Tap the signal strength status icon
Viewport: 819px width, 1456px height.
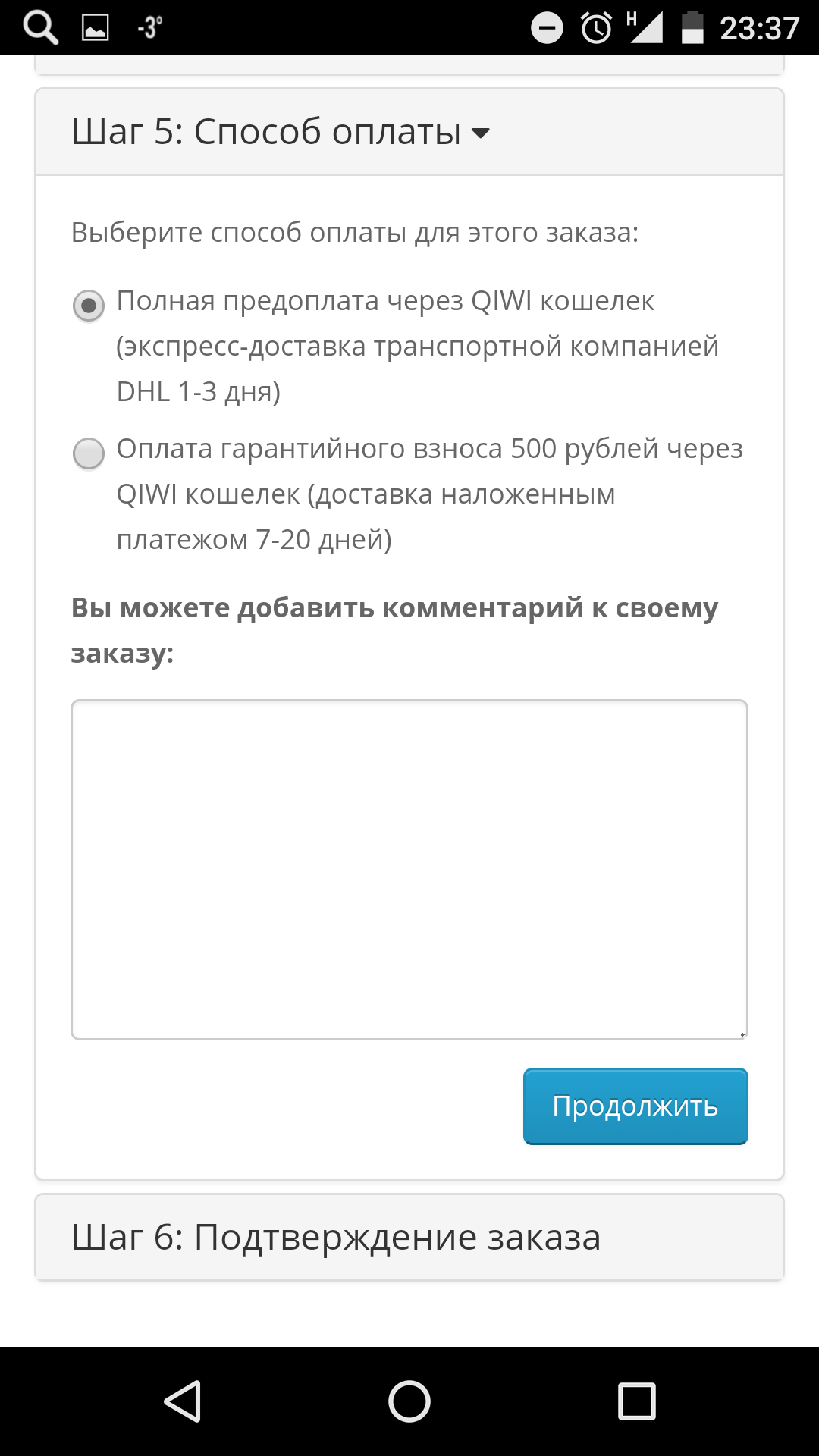pyautogui.click(x=645, y=28)
